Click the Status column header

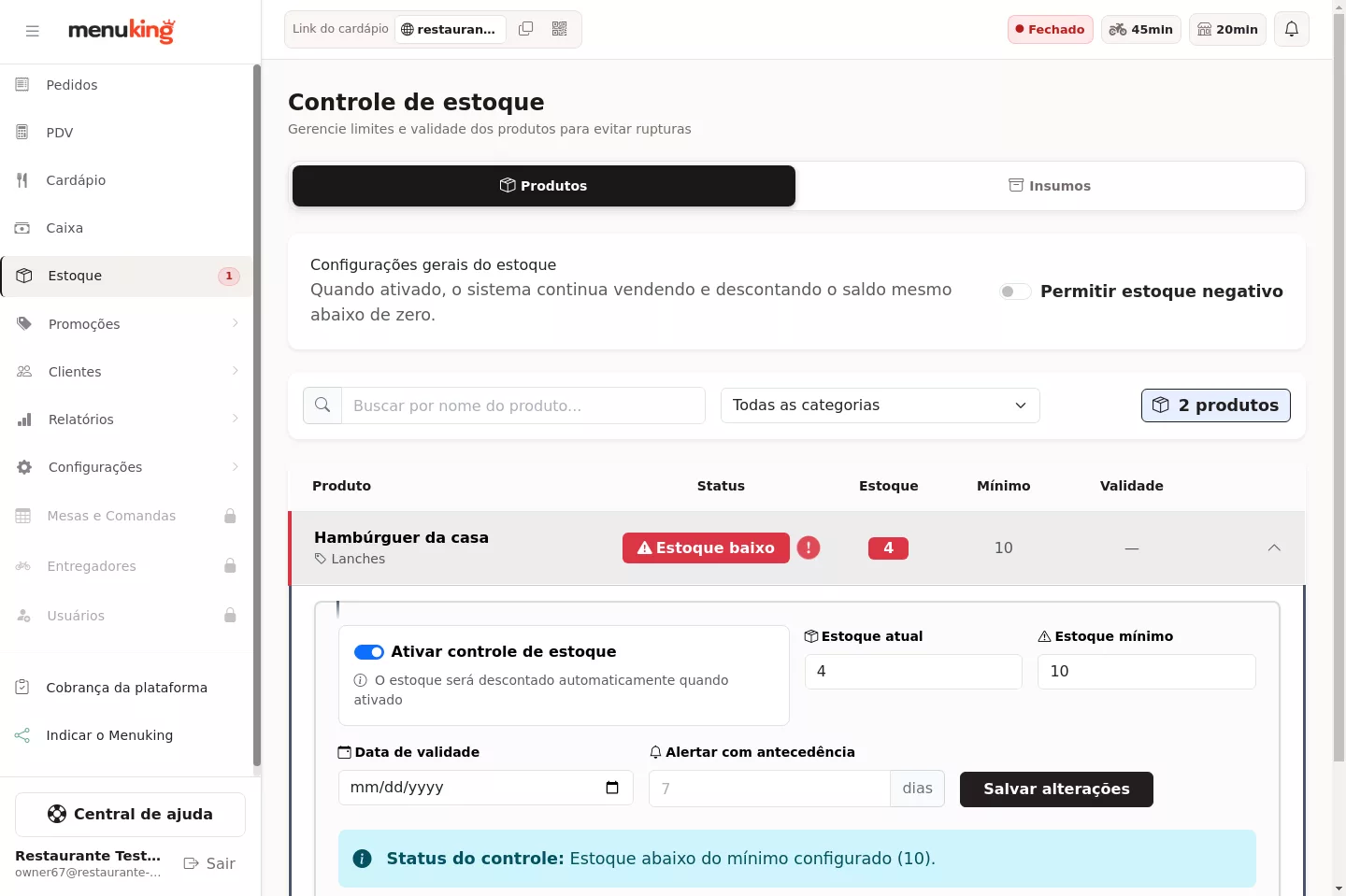click(721, 486)
